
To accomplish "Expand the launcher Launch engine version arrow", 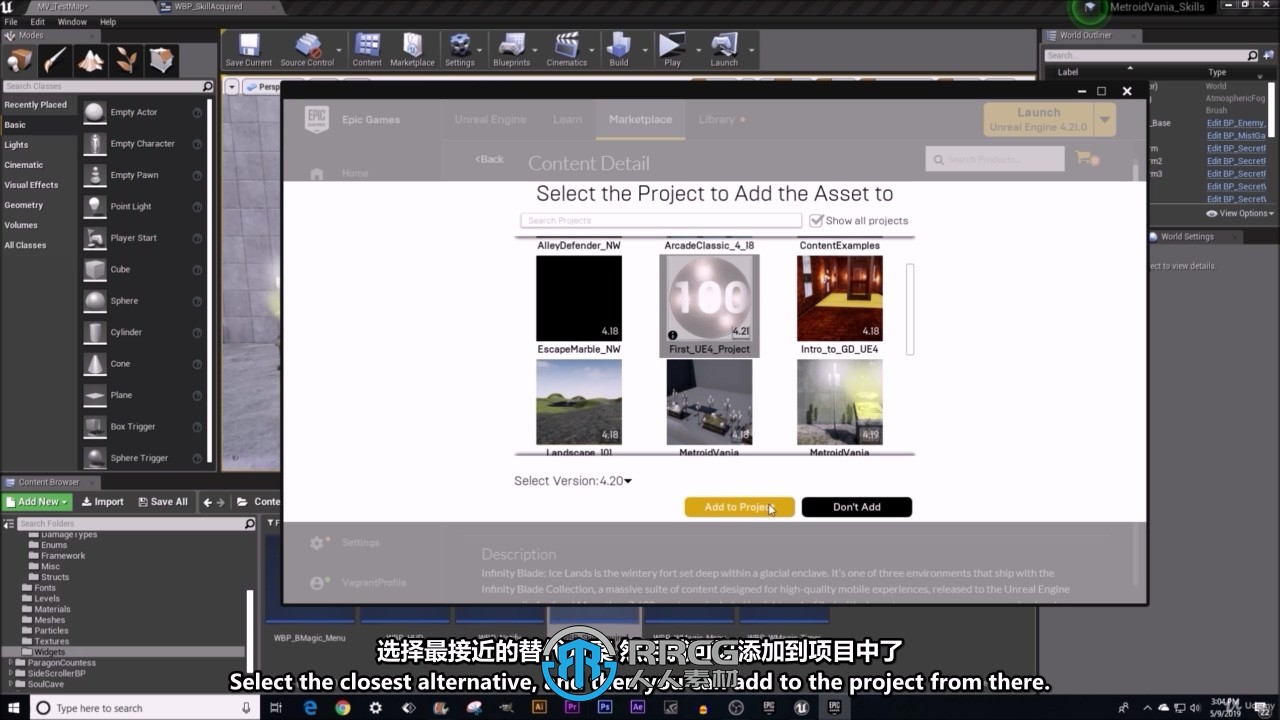I will pos(1105,120).
